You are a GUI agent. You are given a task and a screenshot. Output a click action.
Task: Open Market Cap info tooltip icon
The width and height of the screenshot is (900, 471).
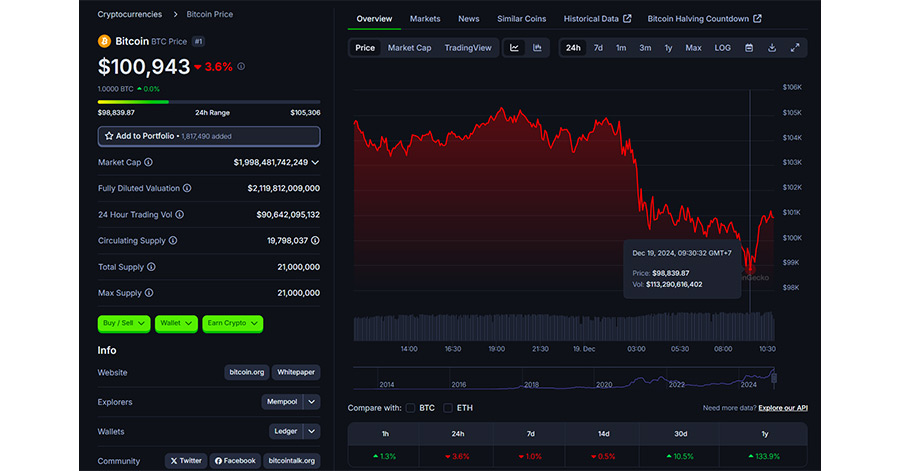point(149,162)
